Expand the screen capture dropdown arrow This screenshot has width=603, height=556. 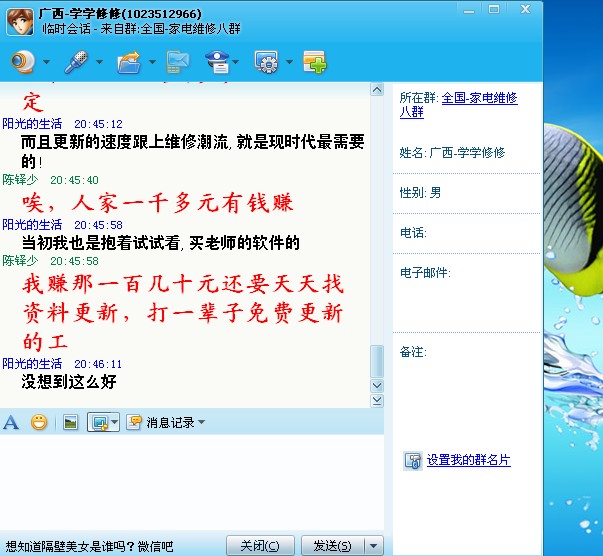[115, 422]
